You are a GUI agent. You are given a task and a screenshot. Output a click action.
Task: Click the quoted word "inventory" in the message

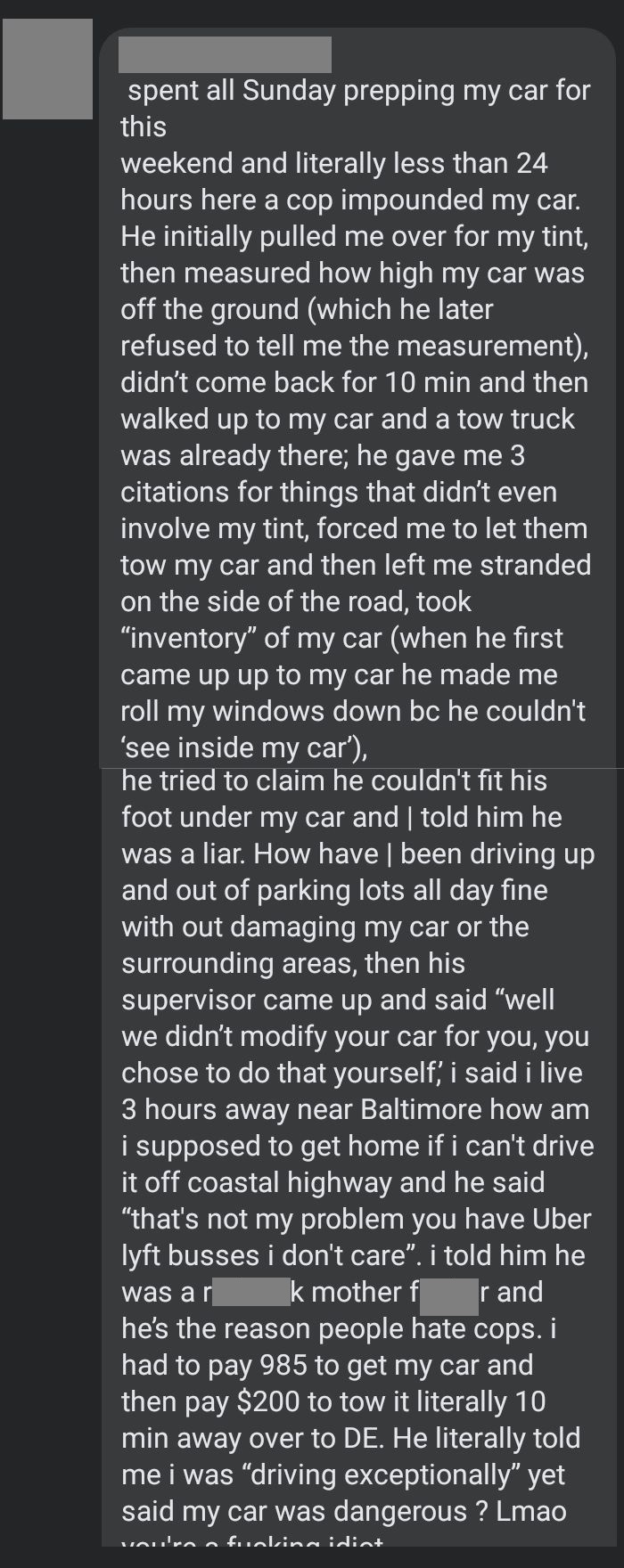(187, 638)
